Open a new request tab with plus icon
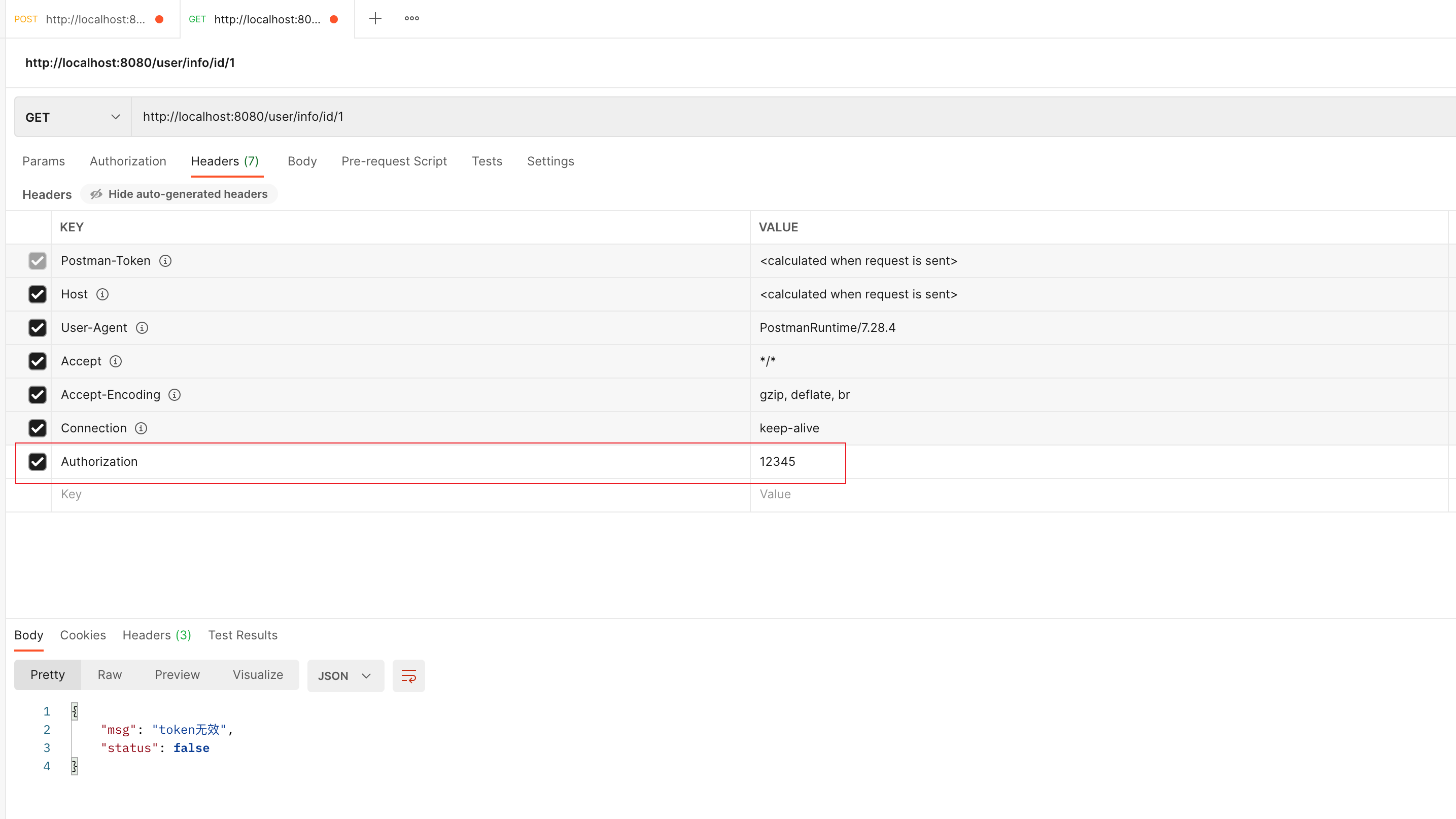 375,19
